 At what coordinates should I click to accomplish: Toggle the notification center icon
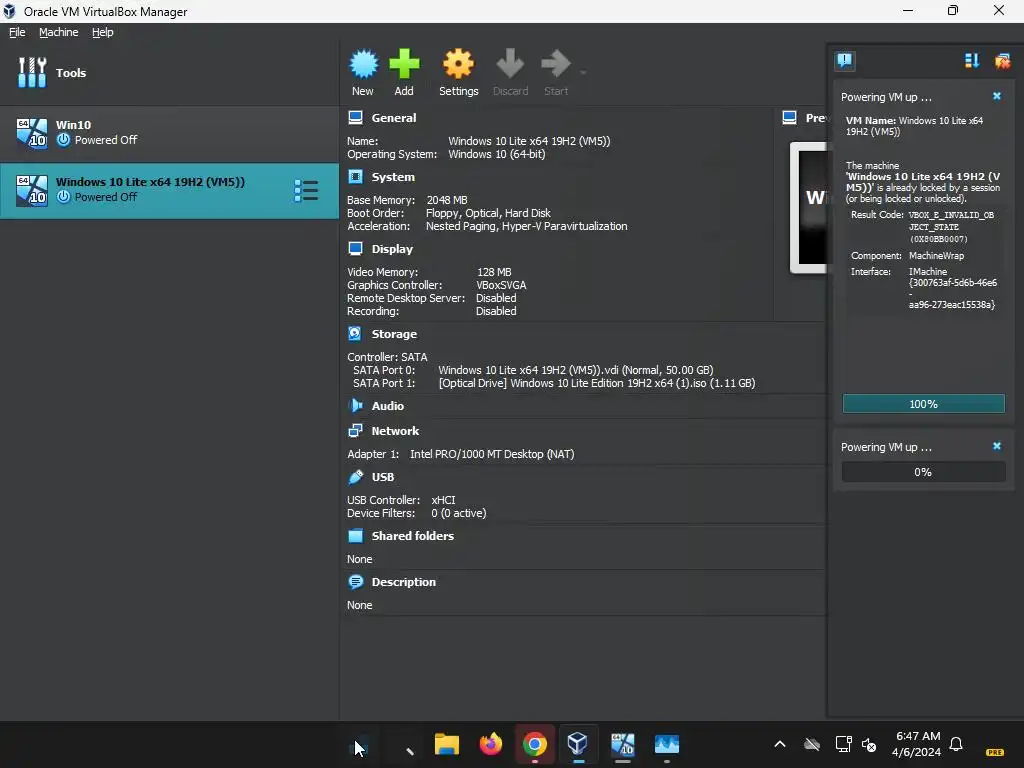click(x=844, y=61)
